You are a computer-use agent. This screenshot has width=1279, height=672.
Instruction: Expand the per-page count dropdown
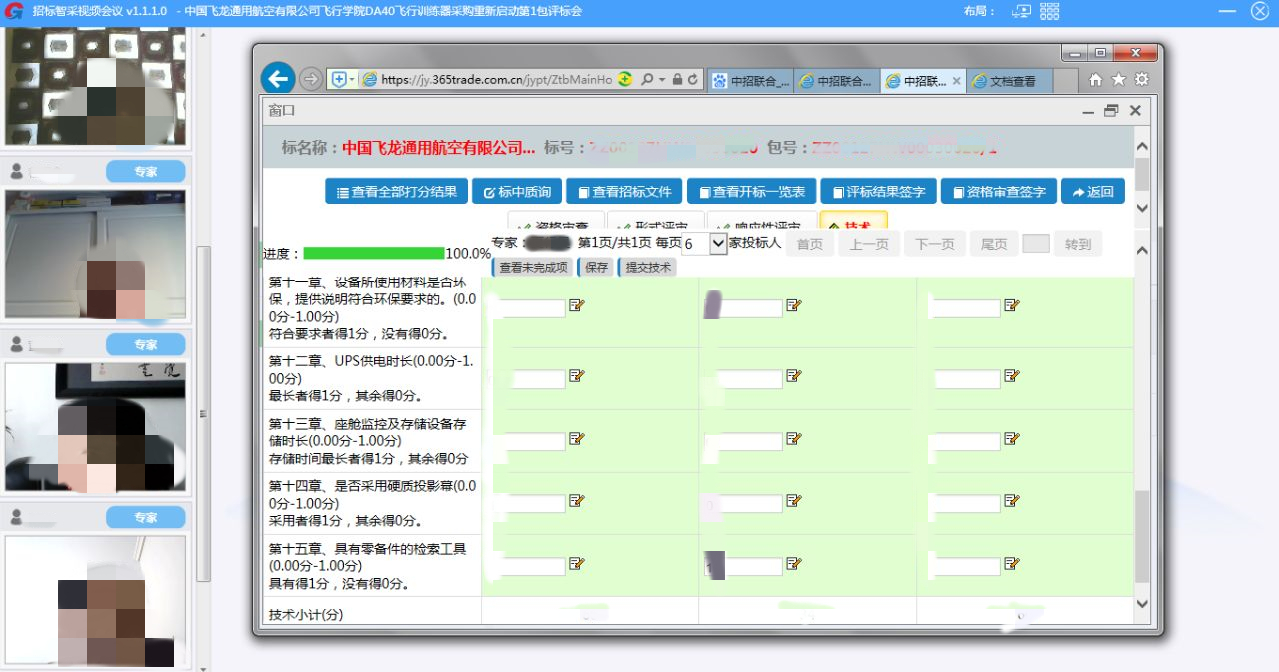[x=717, y=243]
